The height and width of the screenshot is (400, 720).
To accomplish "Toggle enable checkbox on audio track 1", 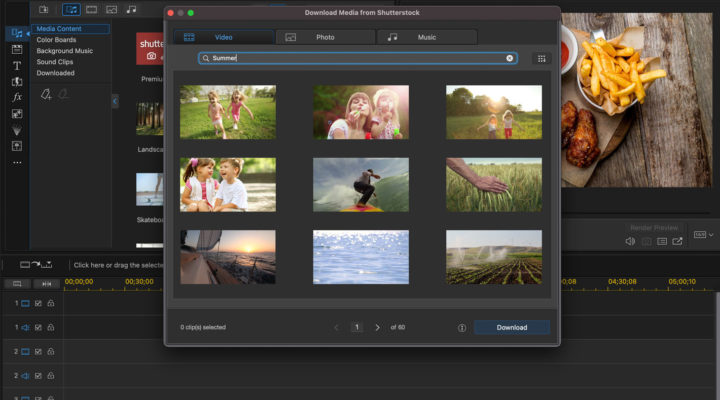I will click(38, 327).
